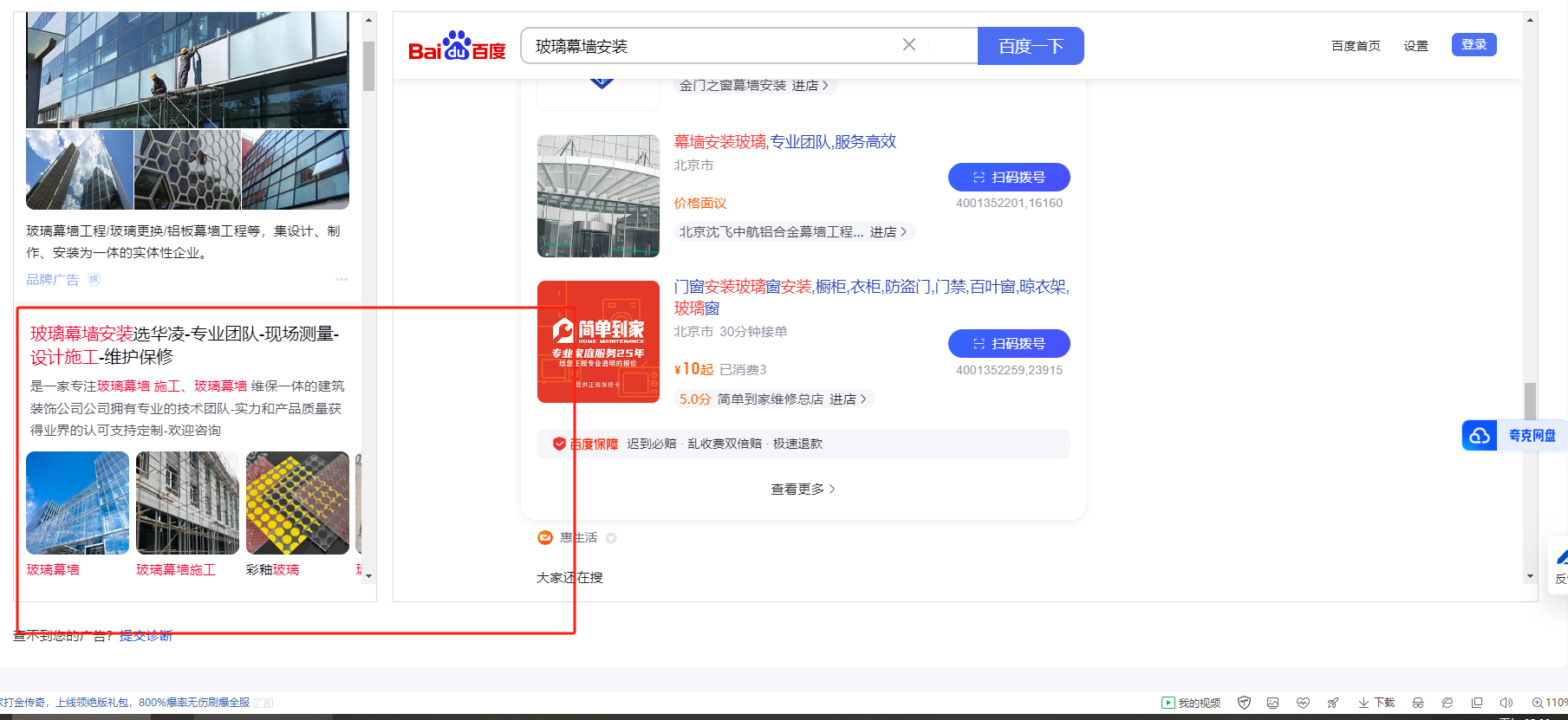This screenshot has height=720, width=1568.
Task: Click the rocket accelerator icon in status bar
Action: [x=1333, y=703]
